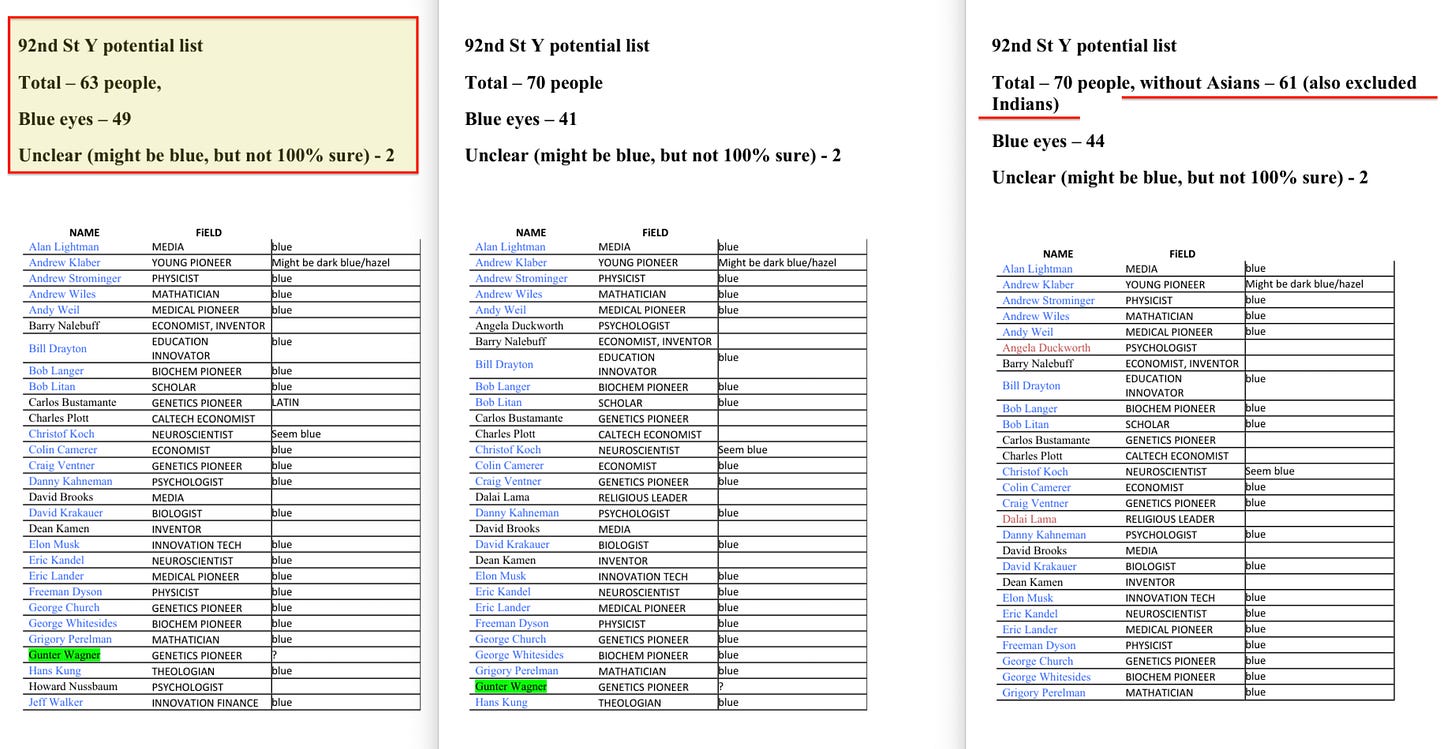Select "Might be dark blue/hazel" on the 63-people page
1456x749 pixels.
coord(331,263)
